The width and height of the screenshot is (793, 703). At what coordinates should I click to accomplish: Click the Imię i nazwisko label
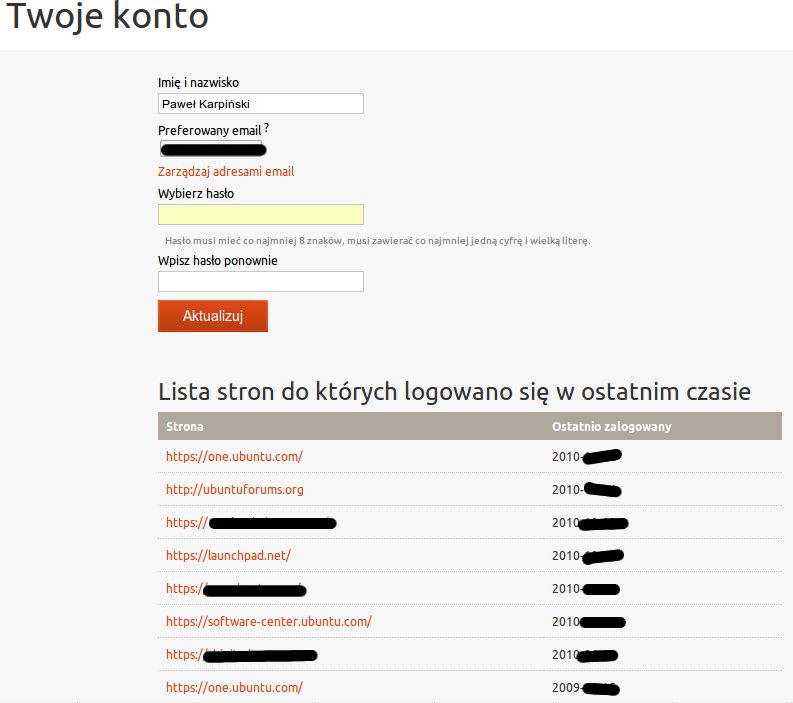[x=199, y=82]
